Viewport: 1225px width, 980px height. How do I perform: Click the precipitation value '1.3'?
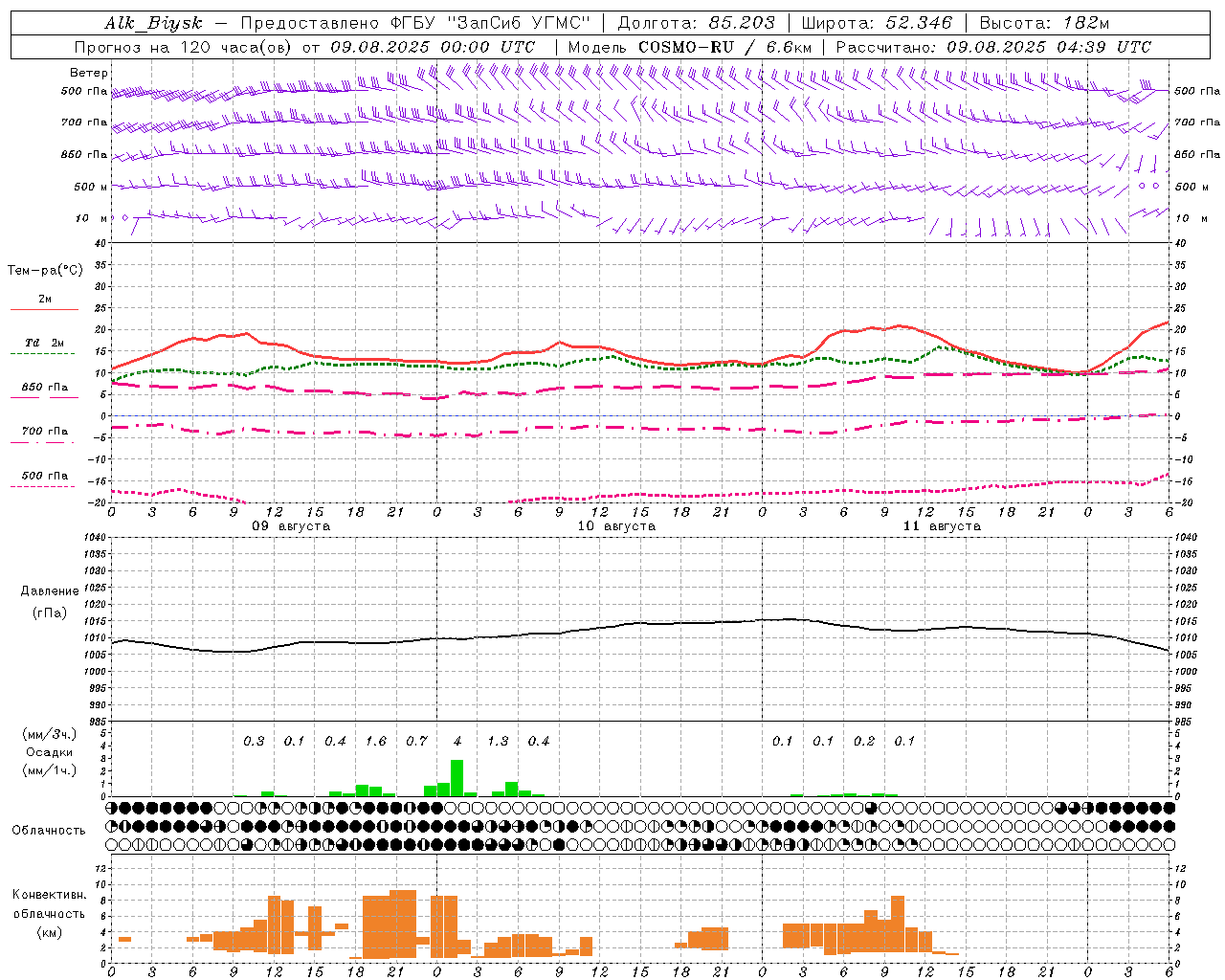(x=498, y=742)
